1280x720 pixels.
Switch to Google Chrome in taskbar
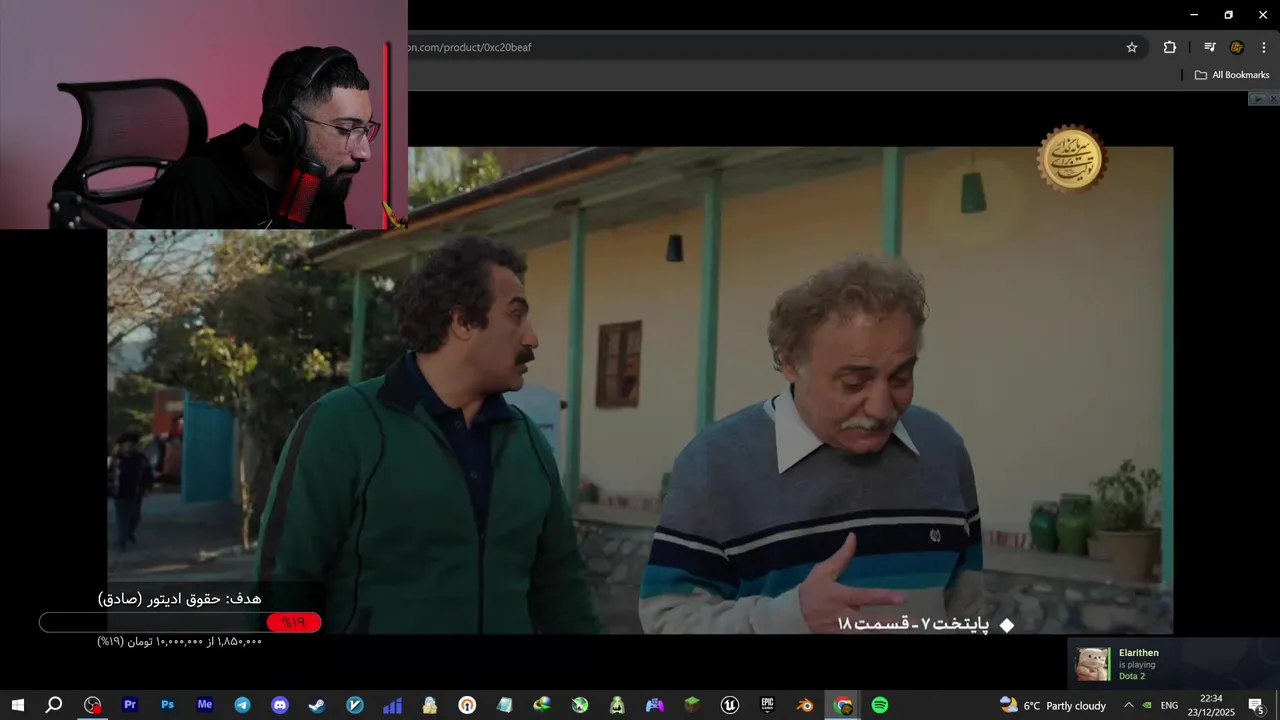[842, 705]
